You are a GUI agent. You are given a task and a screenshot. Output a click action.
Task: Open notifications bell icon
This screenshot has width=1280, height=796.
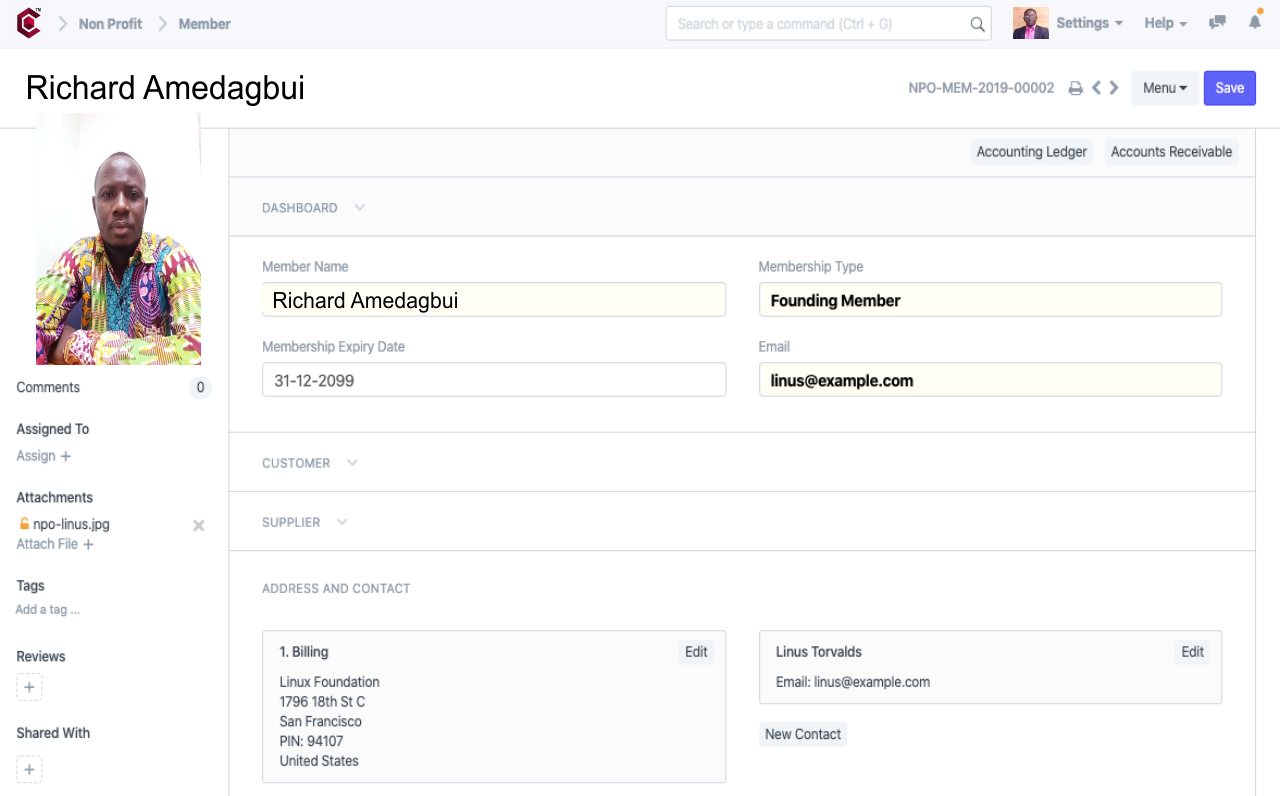pyautogui.click(x=1254, y=23)
